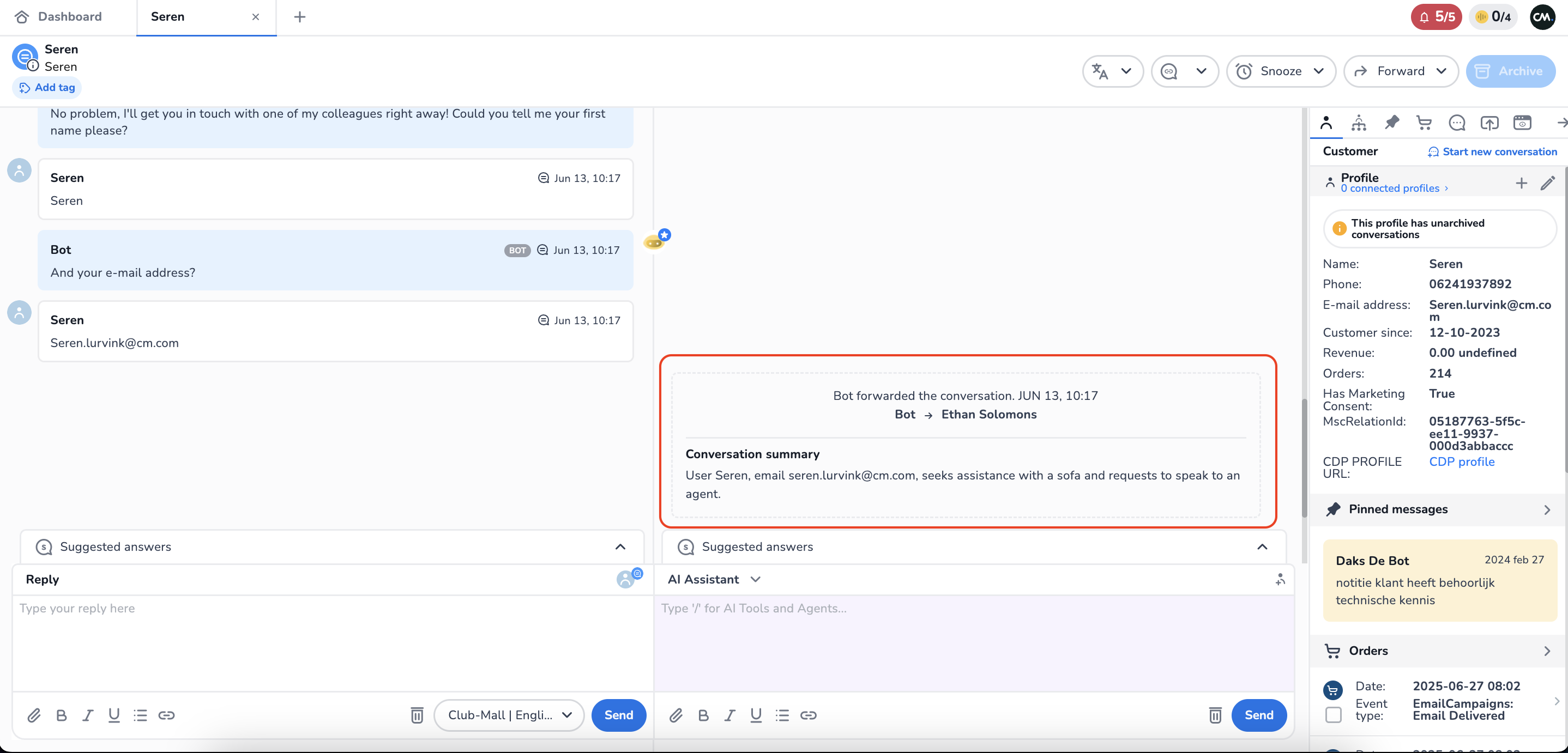Click the attachment paperclip in Reply box

tap(34, 715)
